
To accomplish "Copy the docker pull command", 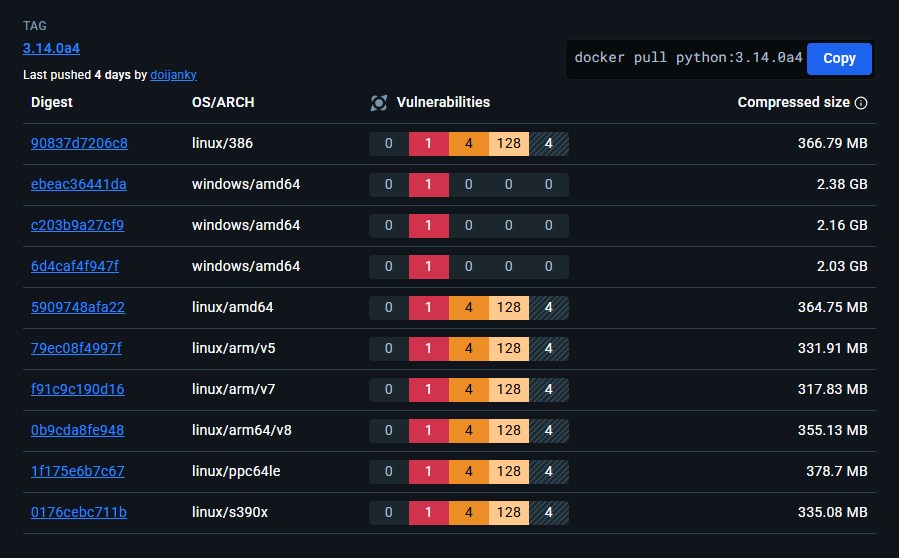I will [838, 59].
